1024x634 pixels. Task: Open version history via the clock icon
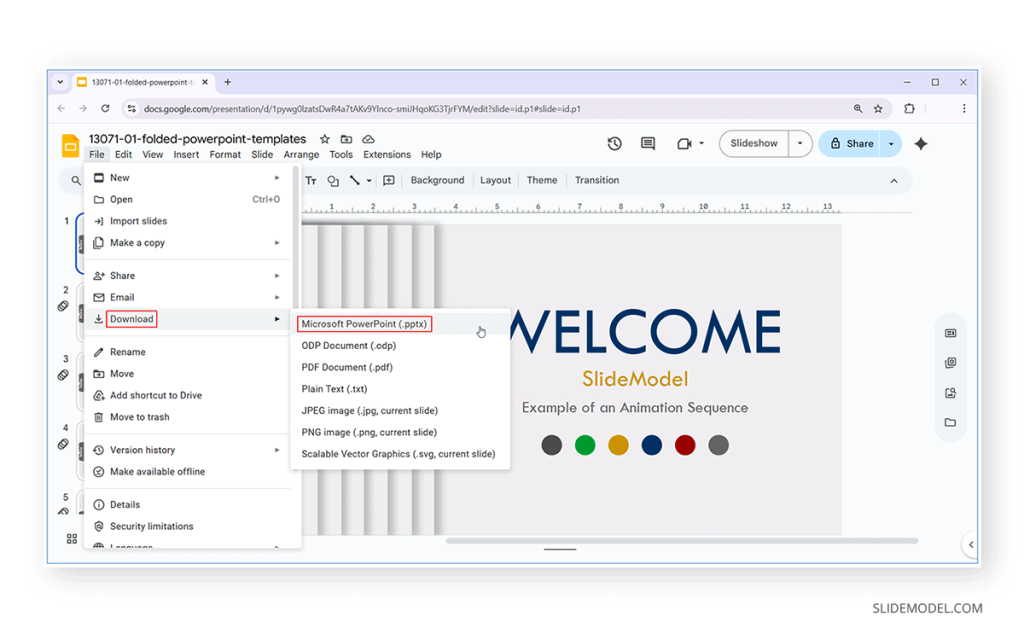point(615,143)
